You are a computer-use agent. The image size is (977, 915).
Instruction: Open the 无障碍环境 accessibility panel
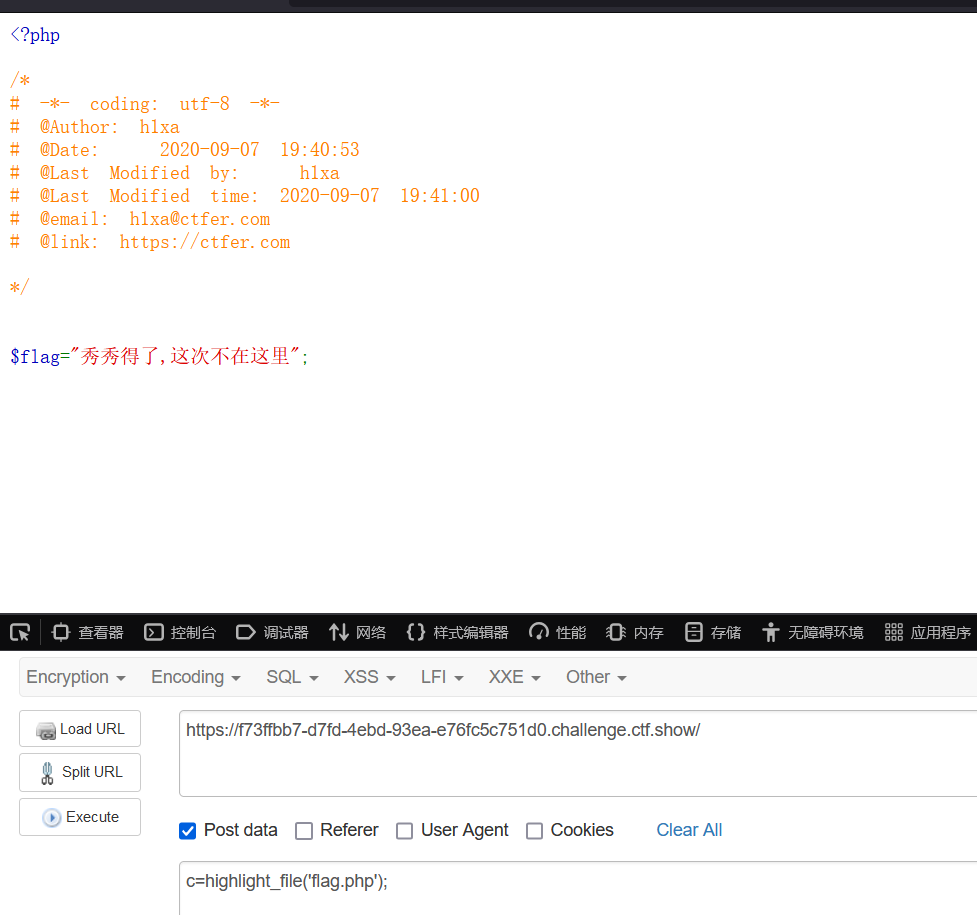[812, 632]
